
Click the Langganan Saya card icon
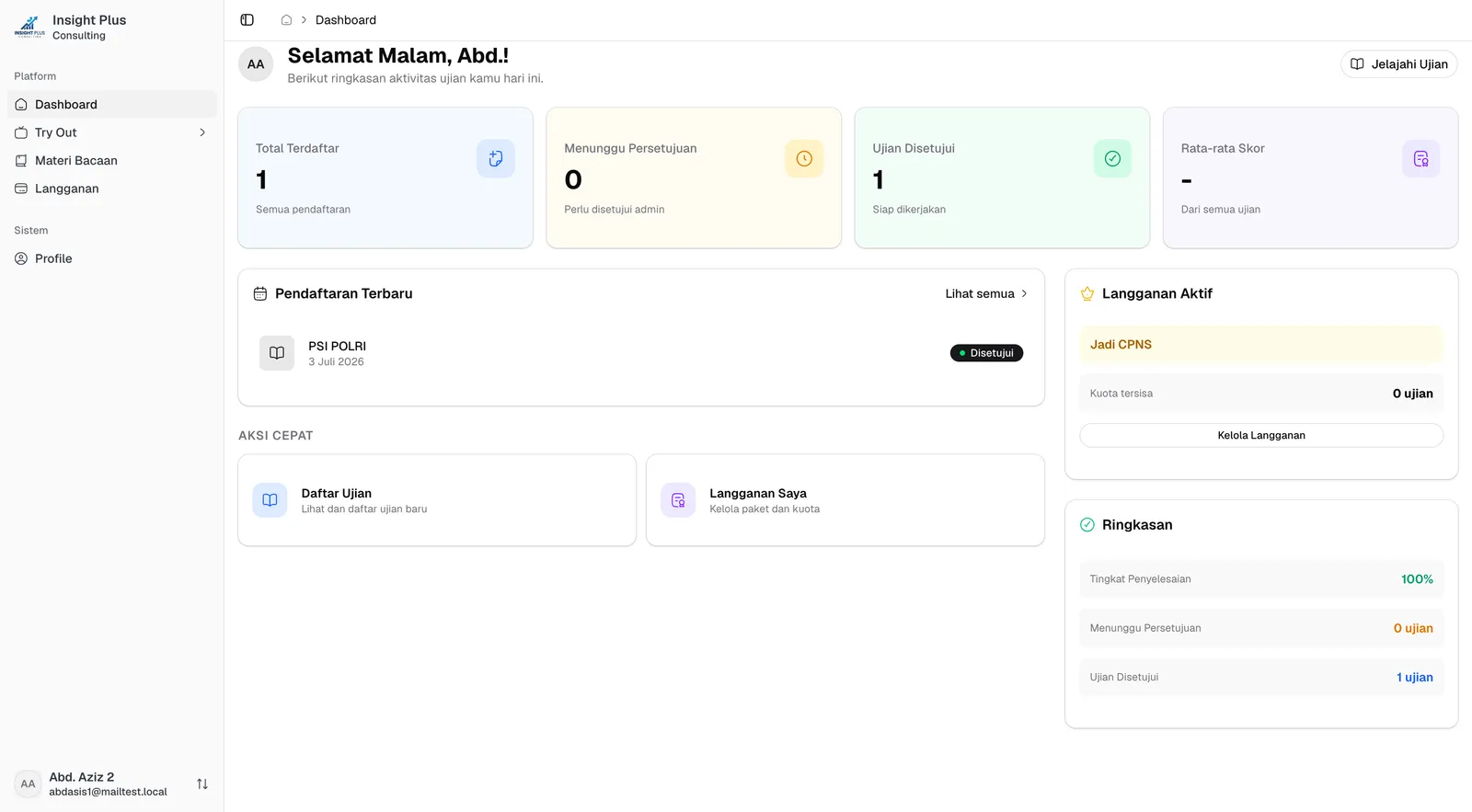[x=678, y=500]
